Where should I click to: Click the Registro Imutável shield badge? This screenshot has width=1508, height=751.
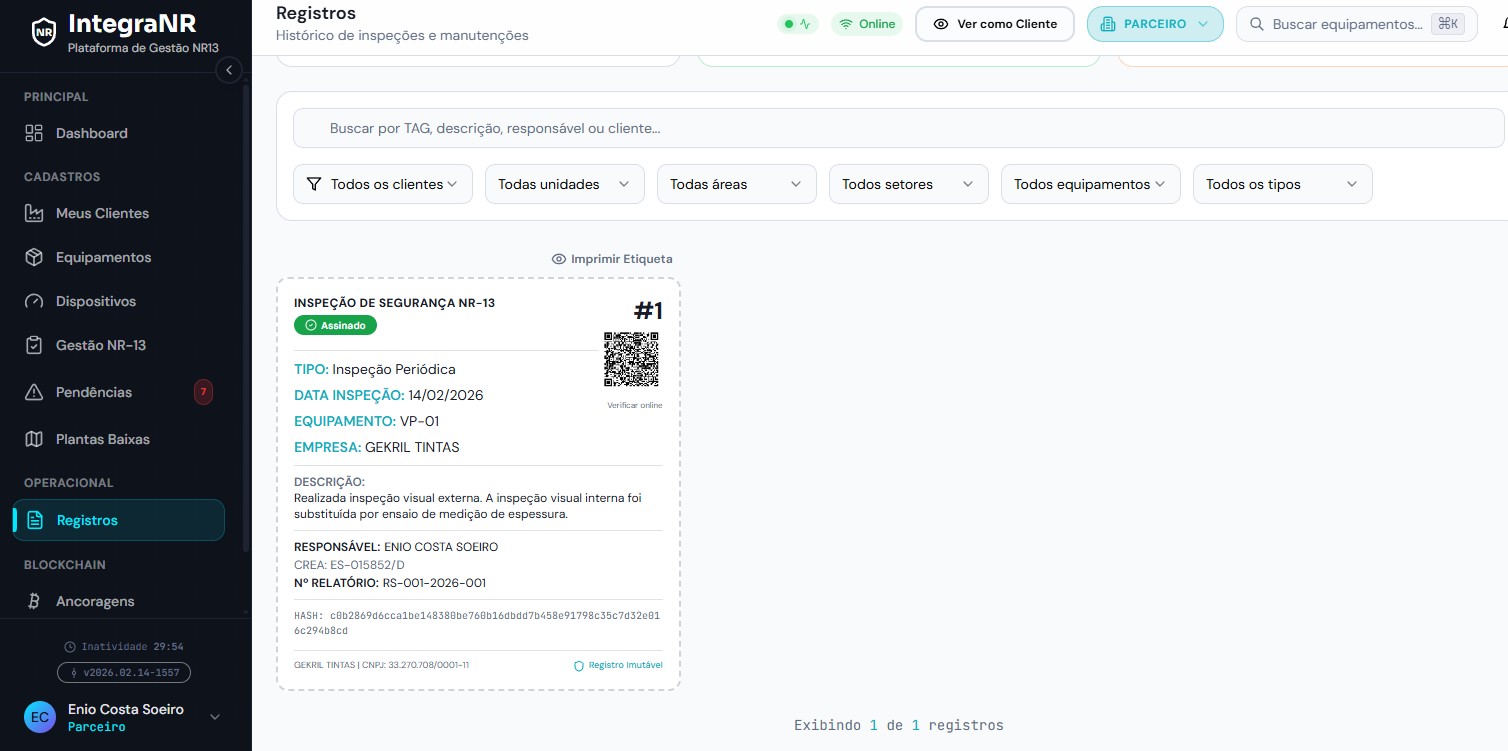(x=618, y=665)
